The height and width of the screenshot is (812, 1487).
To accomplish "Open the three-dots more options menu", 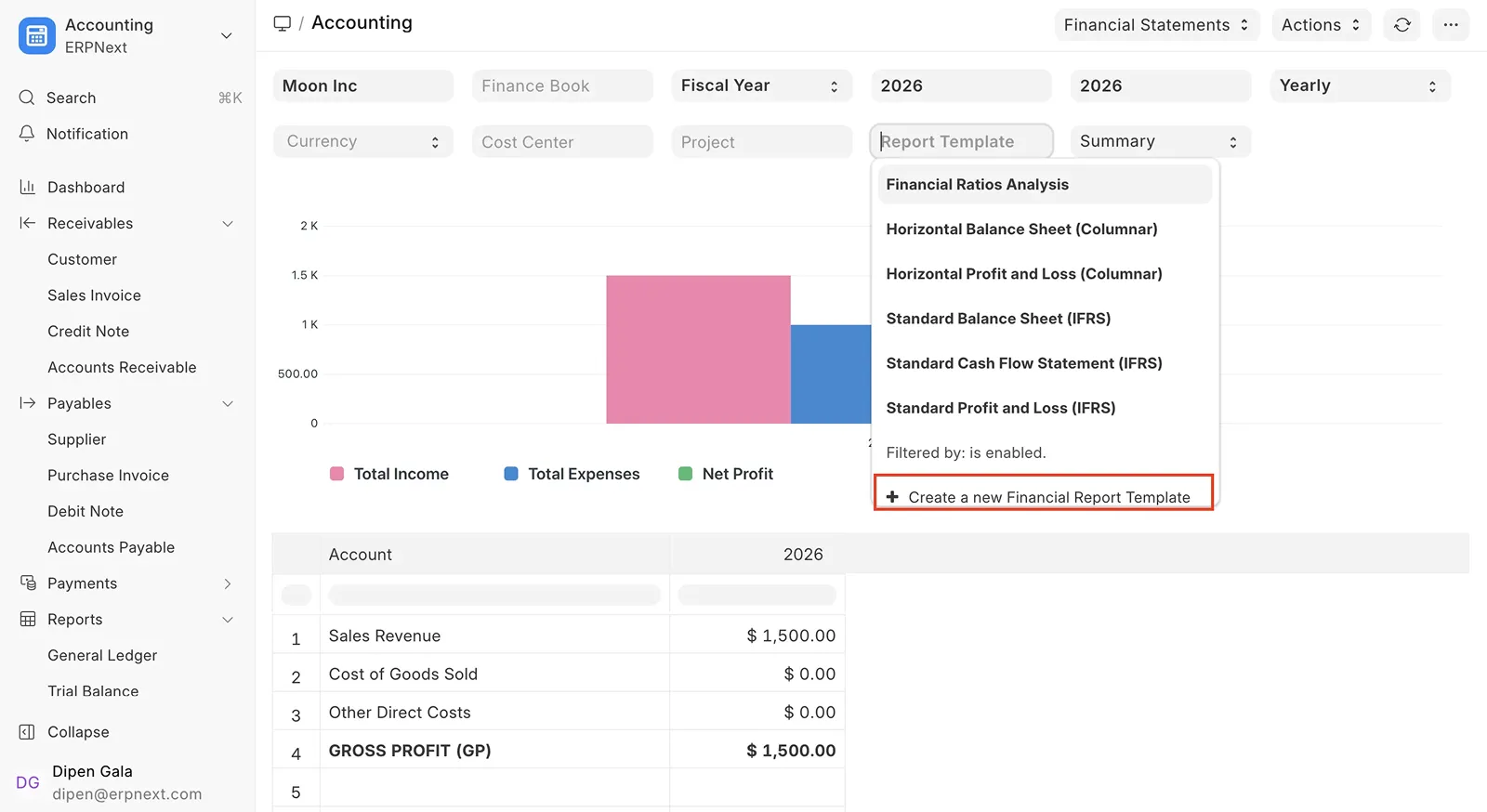I will click(x=1450, y=25).
